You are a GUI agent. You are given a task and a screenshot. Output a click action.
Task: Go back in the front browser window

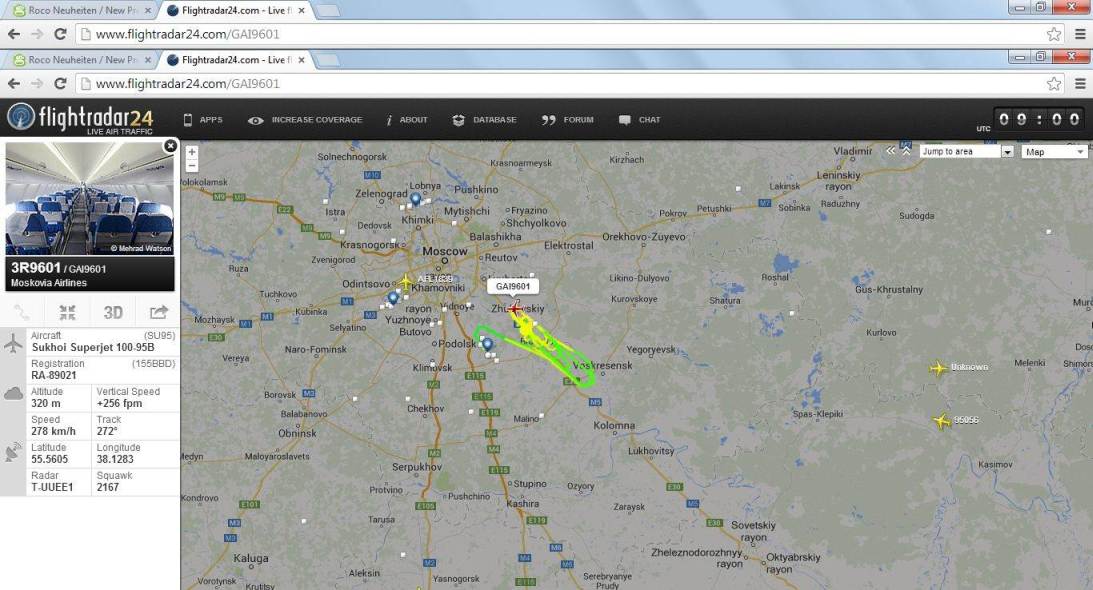[14, 84]
